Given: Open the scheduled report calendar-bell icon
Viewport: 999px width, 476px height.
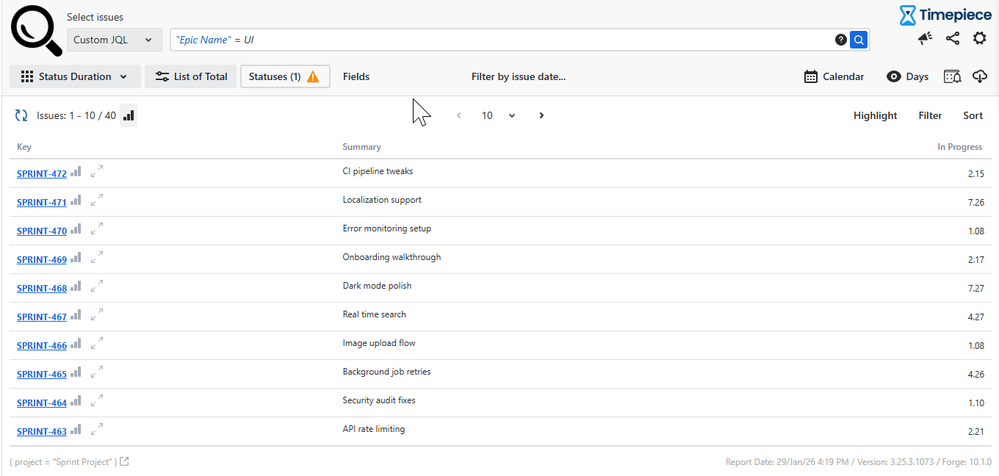Looking at the screenshot, I should coord(952,76).
